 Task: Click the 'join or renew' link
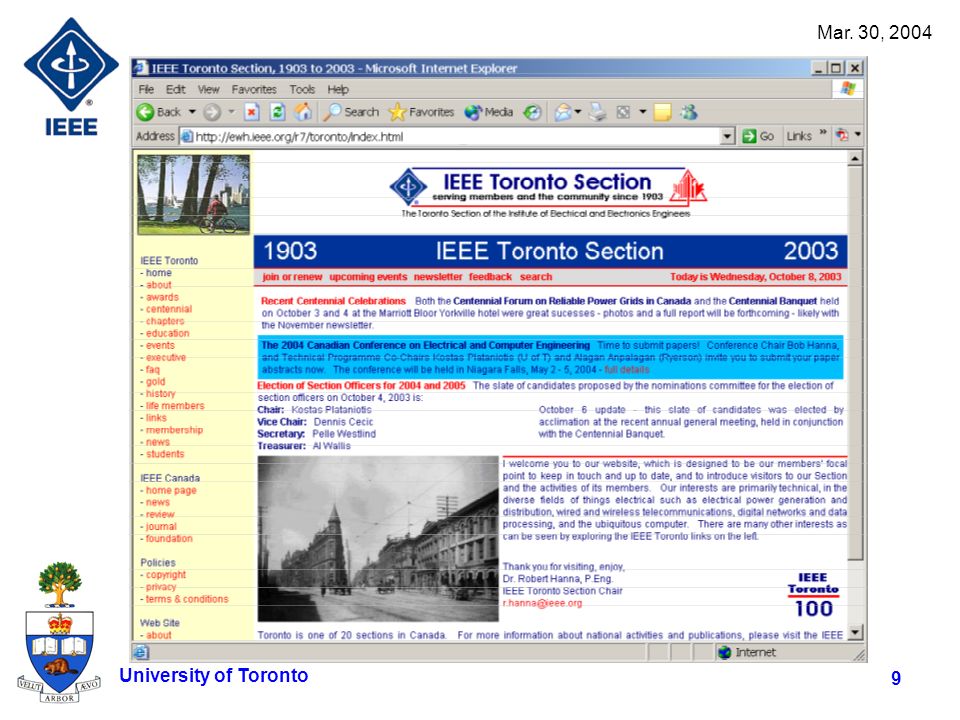pos(292,277)
